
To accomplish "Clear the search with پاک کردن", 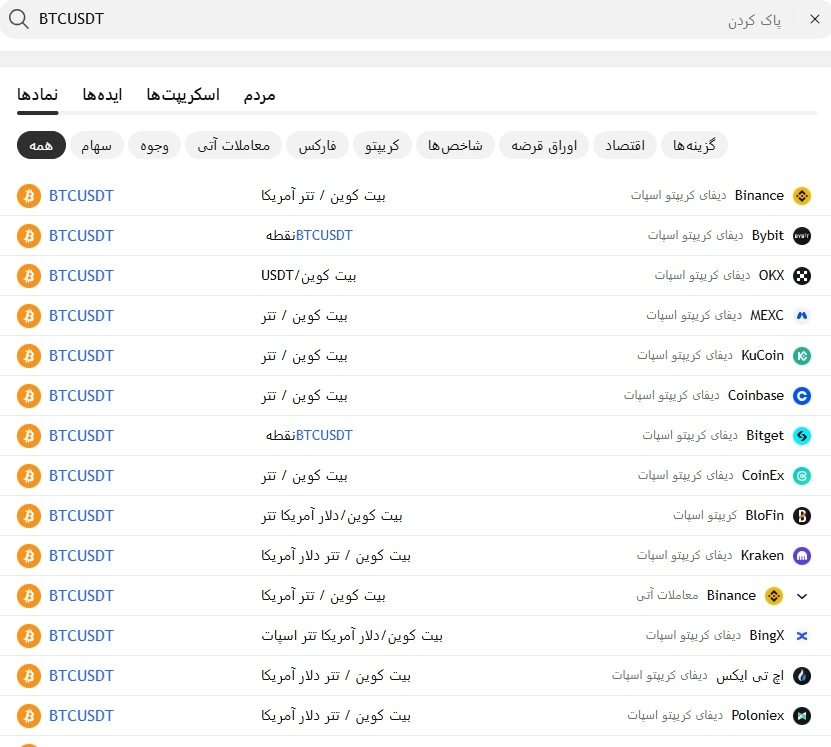I will coord(754,20).
